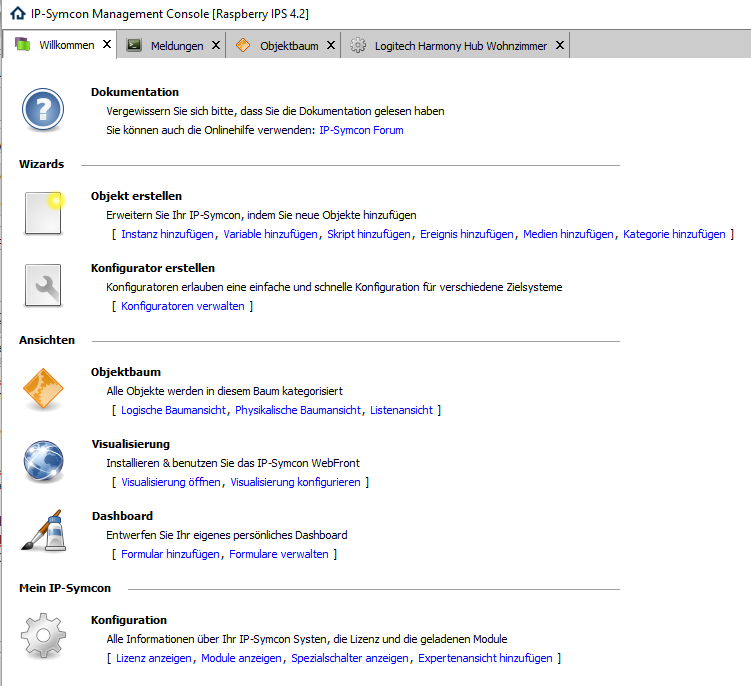Click the Objekt erstellen page icon
This screenshot has height=686, width=751.
click(x=43, y=214)
